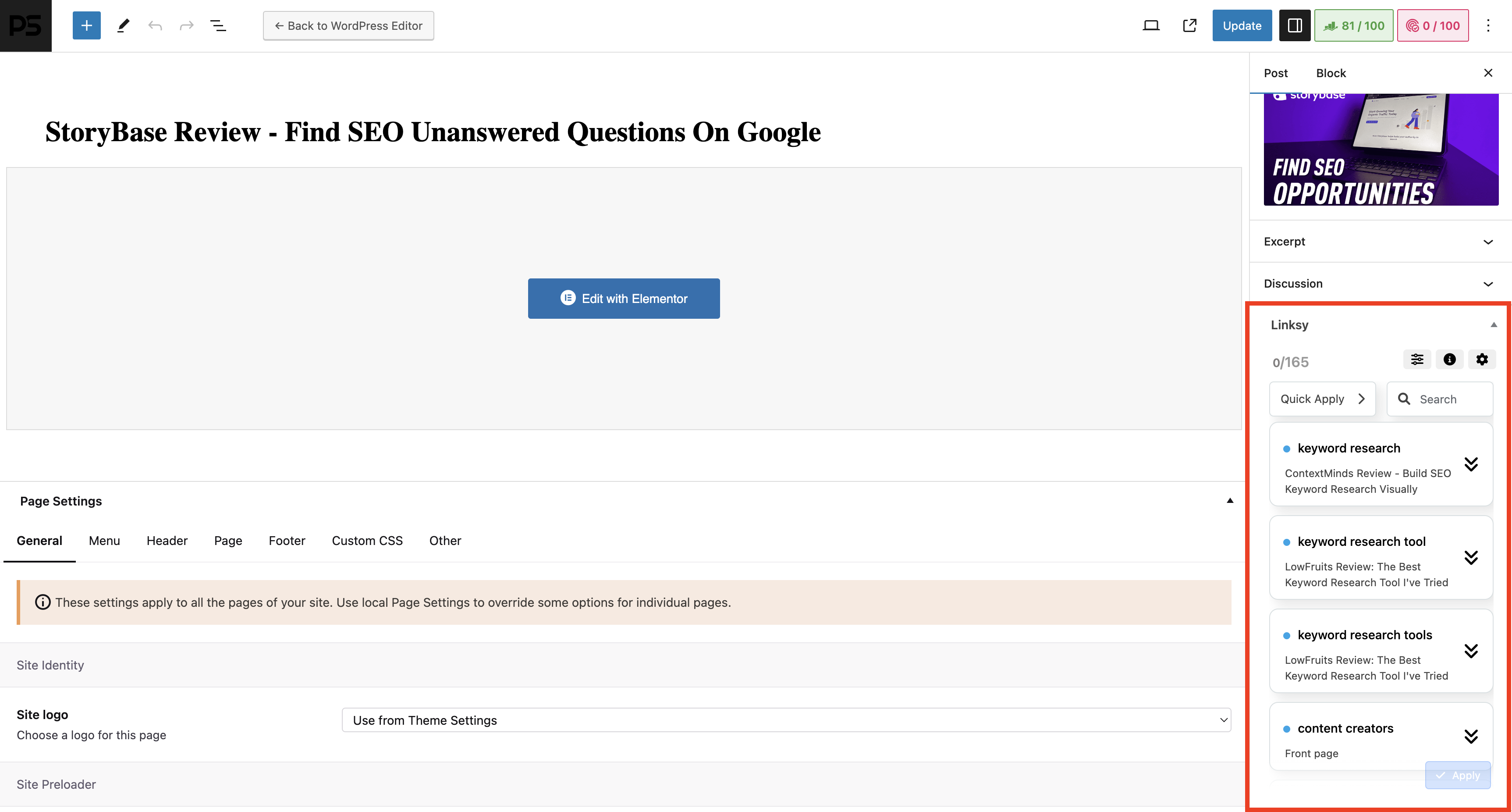Screen dimensions: 1512x812
Task: Switch to the Post tab
Action: point(1275,73)
